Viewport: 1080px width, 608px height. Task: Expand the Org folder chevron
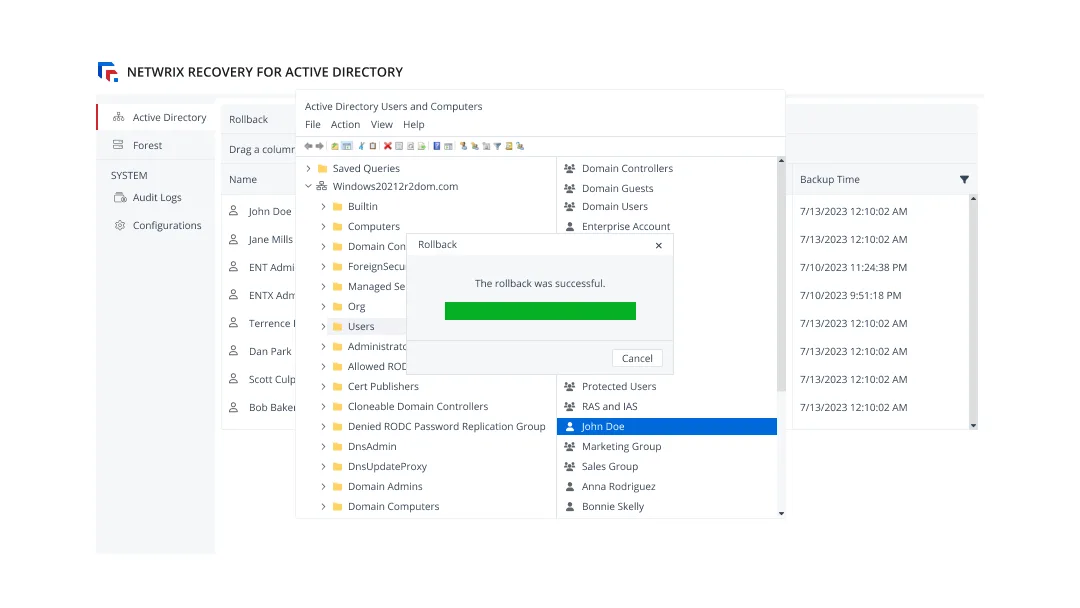323,306
